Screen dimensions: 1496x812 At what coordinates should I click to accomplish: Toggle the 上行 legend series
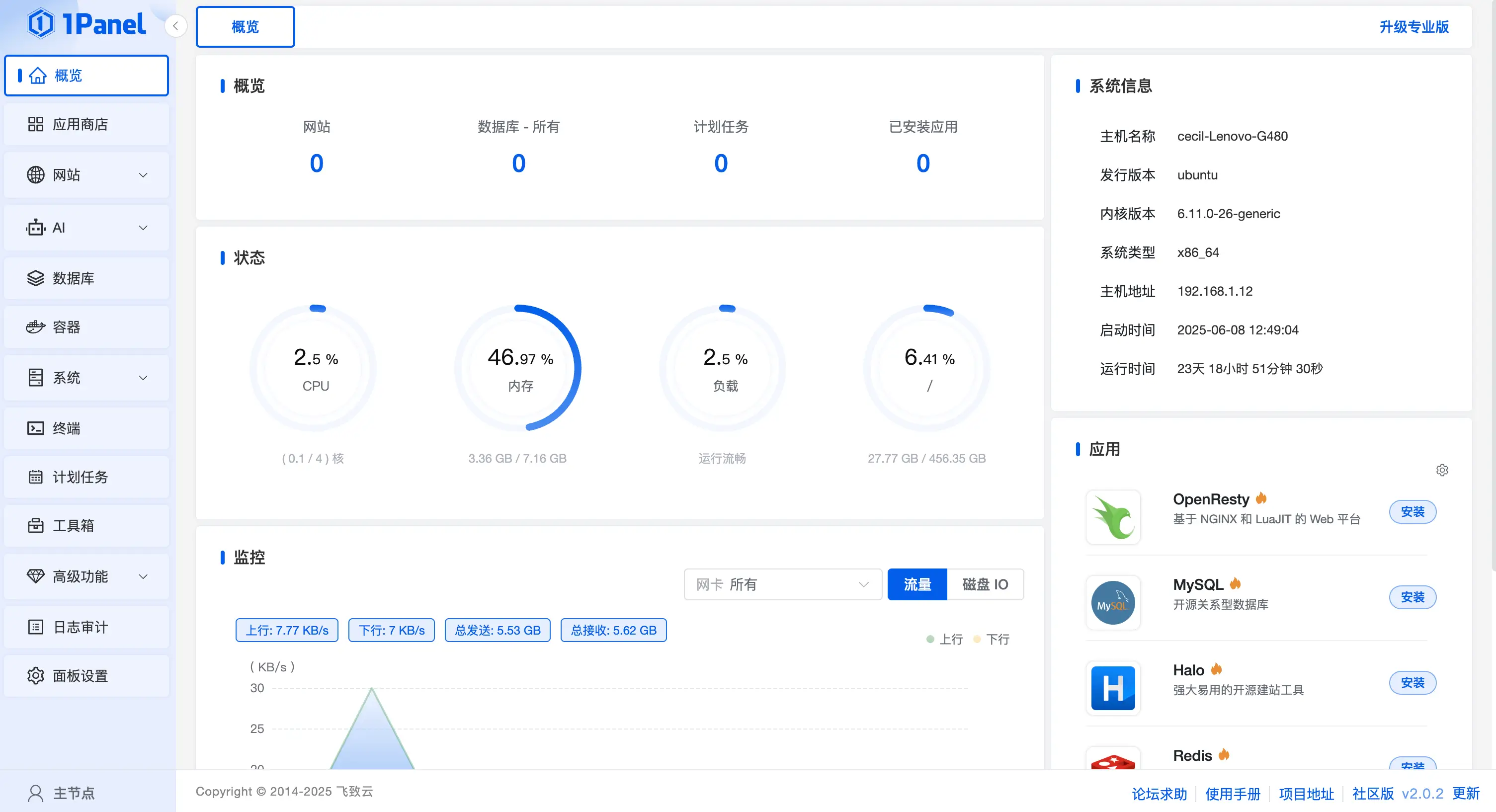point(944,640)
